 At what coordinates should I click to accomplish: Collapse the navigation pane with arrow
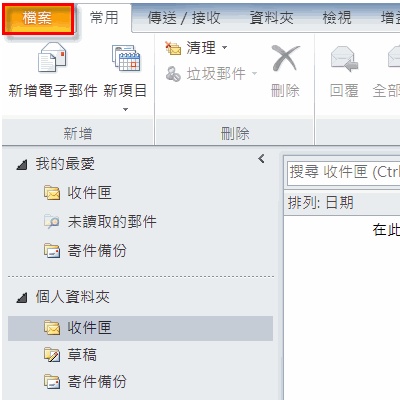[261, 159]
